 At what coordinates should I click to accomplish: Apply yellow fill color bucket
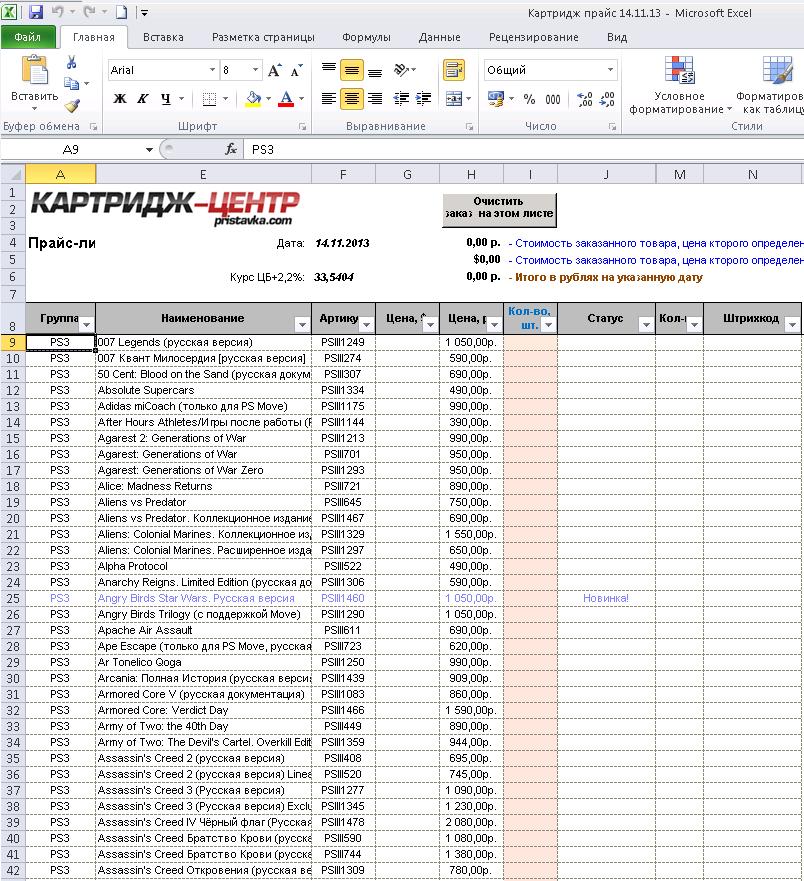pos(253,99)
